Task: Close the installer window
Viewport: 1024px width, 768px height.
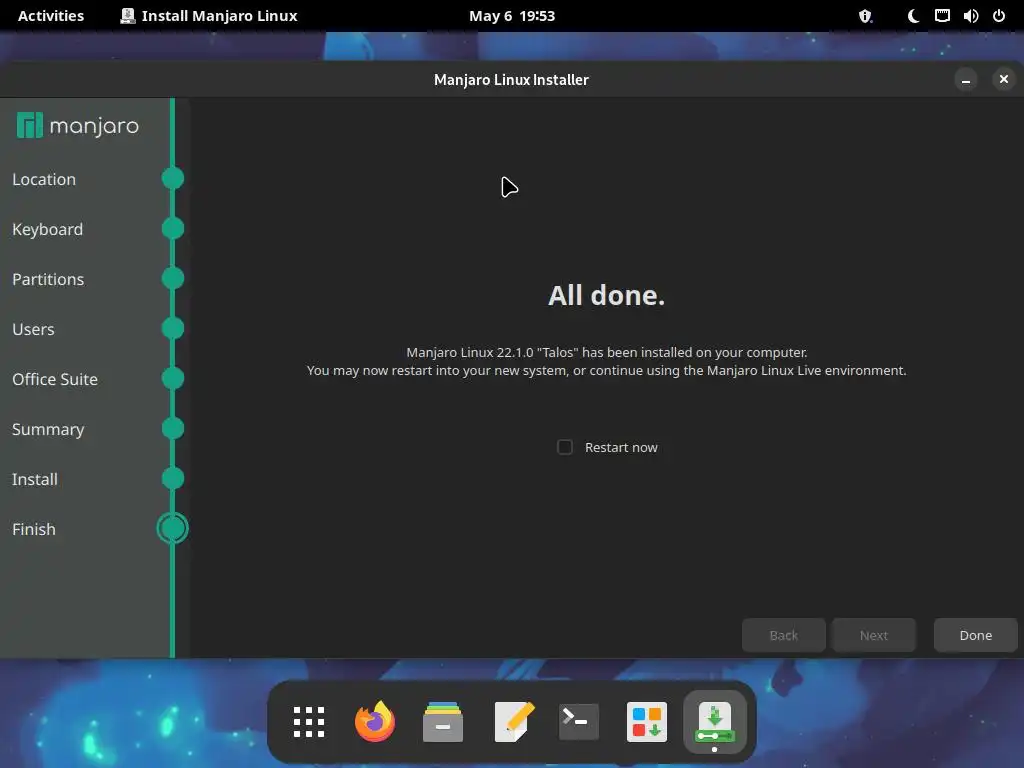Action: [x=1004, y=79]
